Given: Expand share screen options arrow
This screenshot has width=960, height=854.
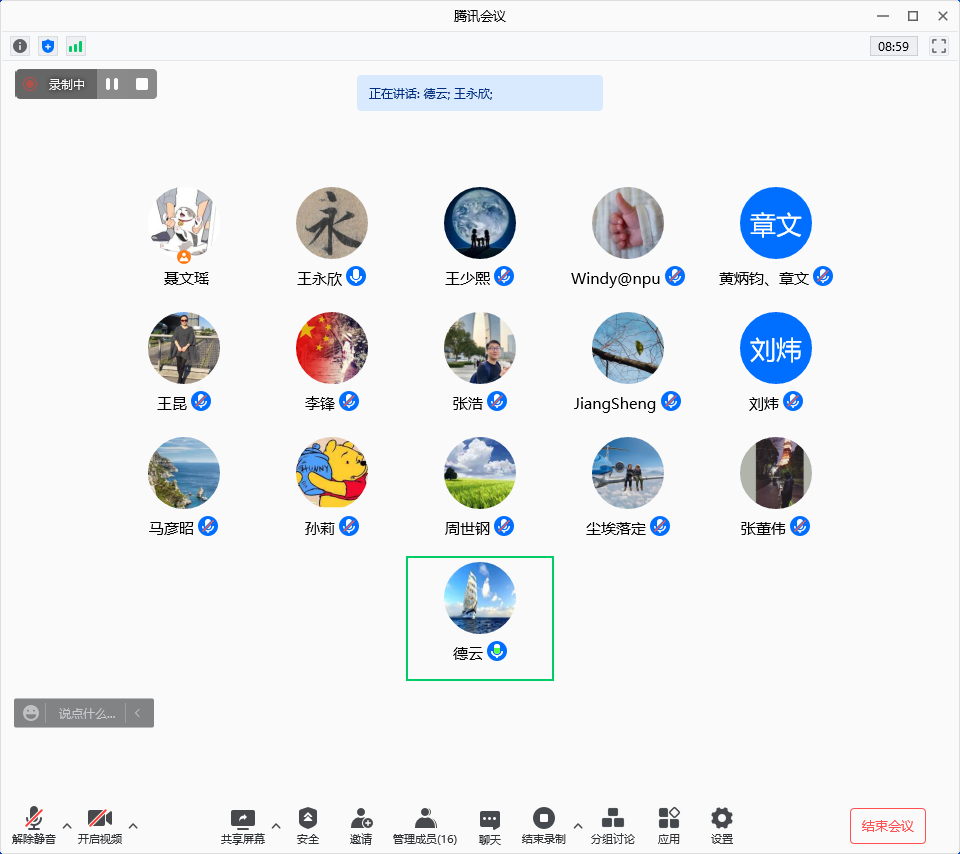Looking at the screenshot, I should click(276, 825).
